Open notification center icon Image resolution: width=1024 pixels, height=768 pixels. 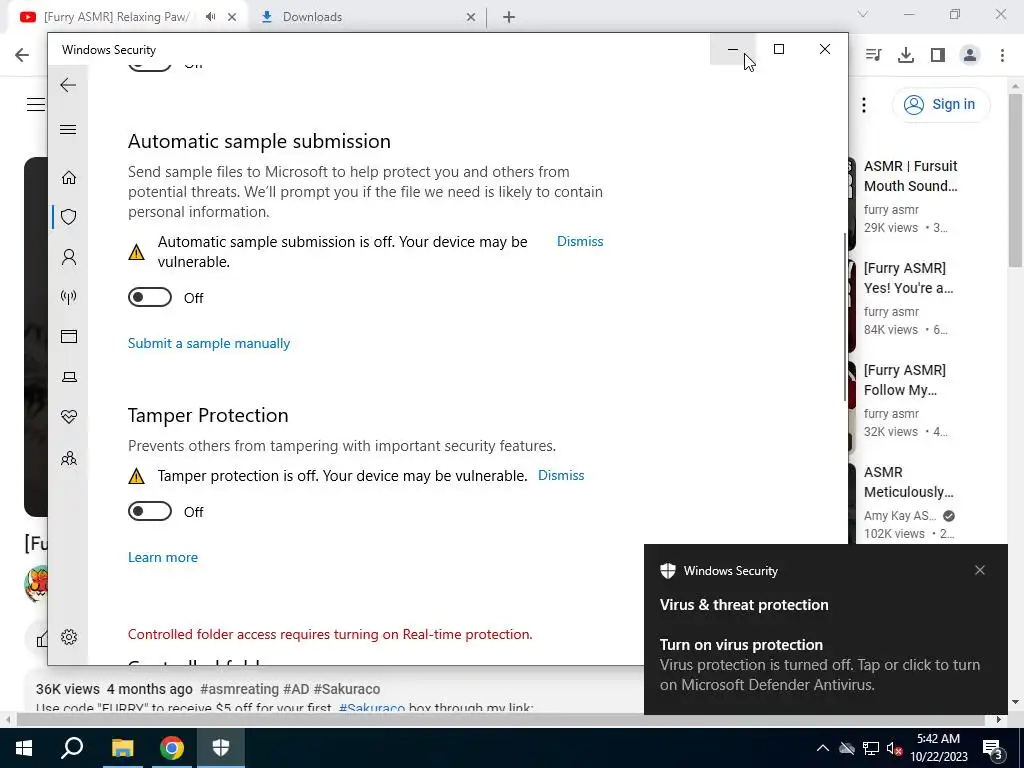(993, 748)
